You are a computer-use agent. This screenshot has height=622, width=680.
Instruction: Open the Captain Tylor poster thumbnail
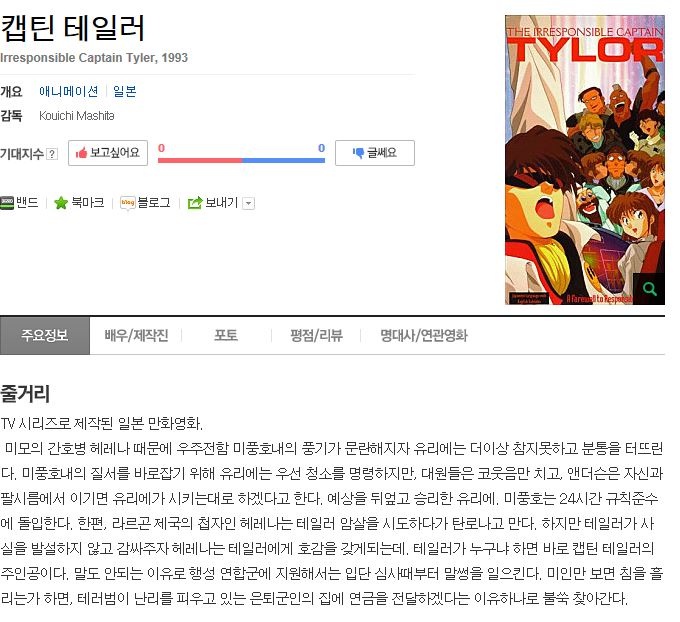[x=585, y=160]
